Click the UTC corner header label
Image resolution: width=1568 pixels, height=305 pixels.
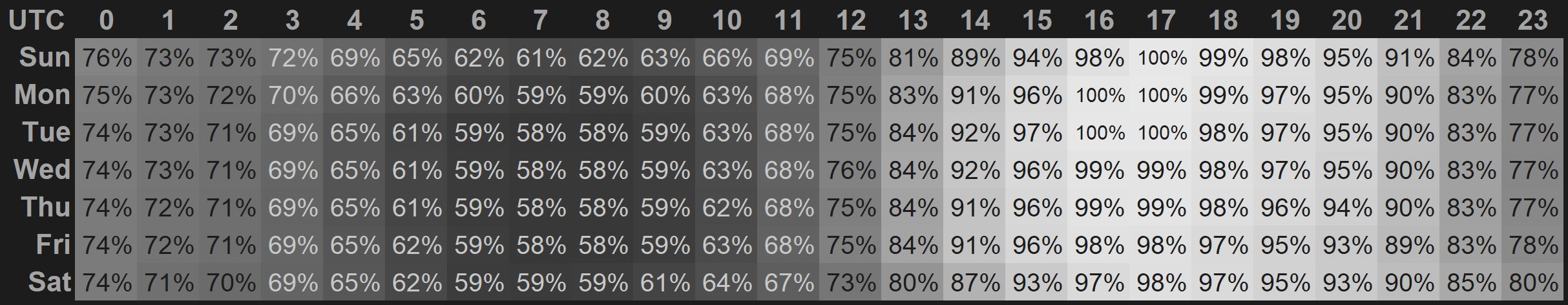[x=36, y=21]
